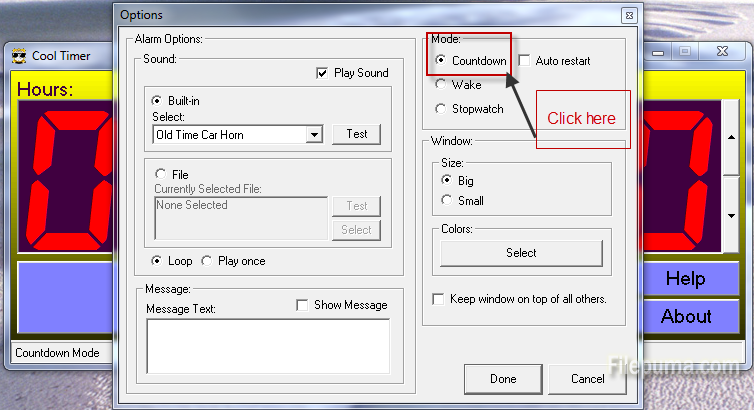The image size is (754, 410).
Task: Click the down arrow beside the digits
Action: click(x=731, y=215)
